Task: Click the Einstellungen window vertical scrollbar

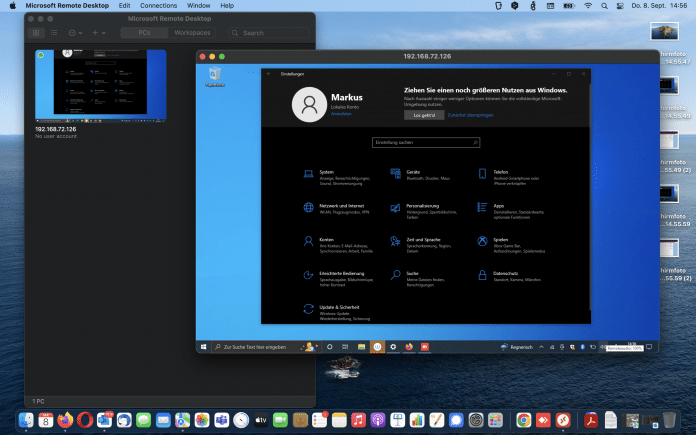Action: (x=589, y=198)
